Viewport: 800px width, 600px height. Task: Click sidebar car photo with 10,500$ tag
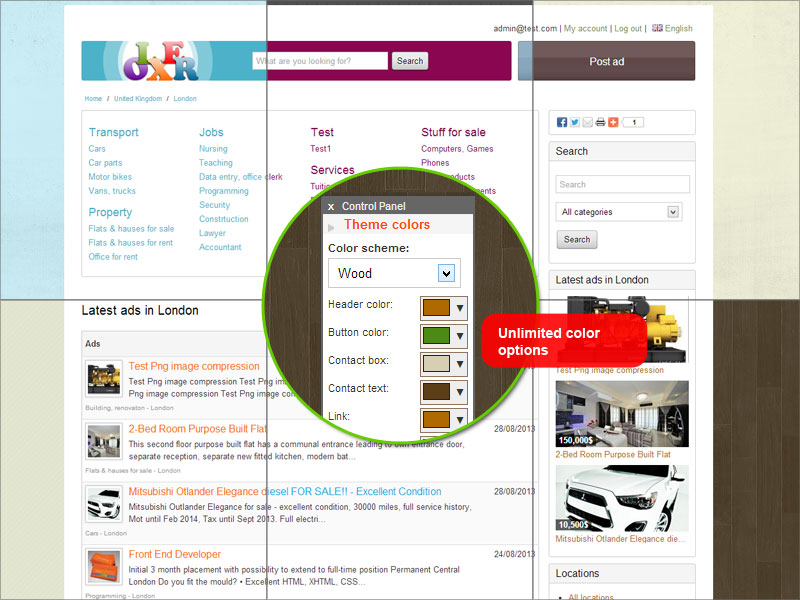coord(622,498)
